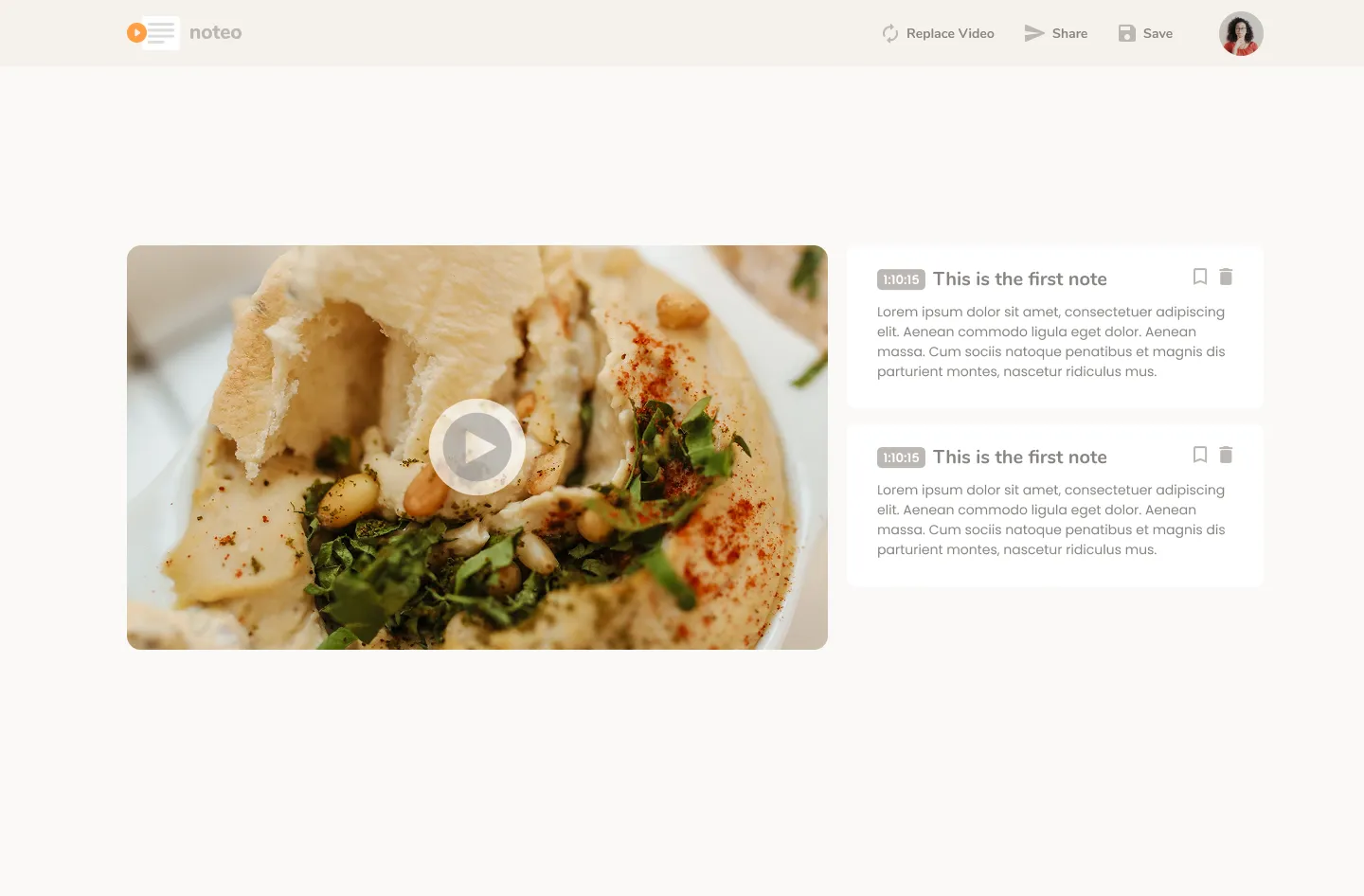Viewport: 1364px width, 896px height.
Task: Click the Save floppy disk icon
Action: pyautogui.click(x=1126, y=33)
